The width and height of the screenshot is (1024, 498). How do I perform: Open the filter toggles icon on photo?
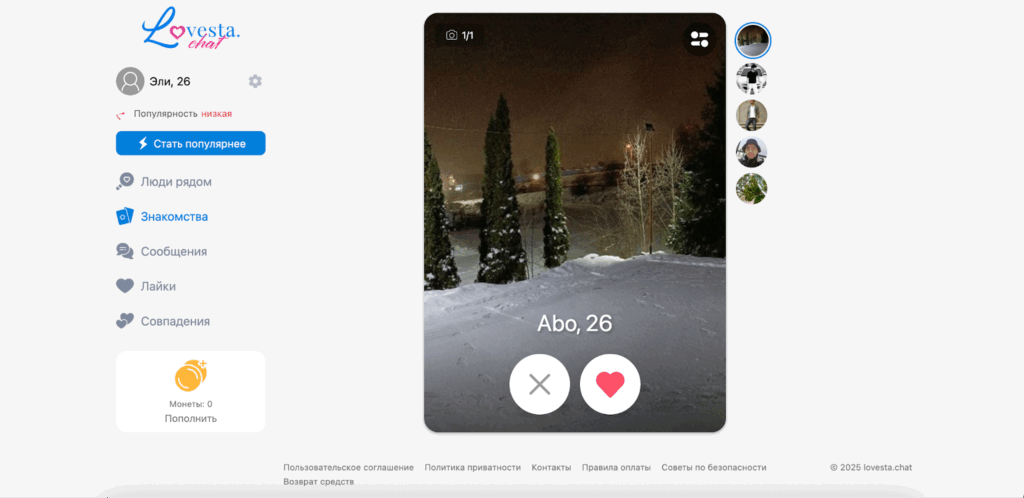coord(699,39)
